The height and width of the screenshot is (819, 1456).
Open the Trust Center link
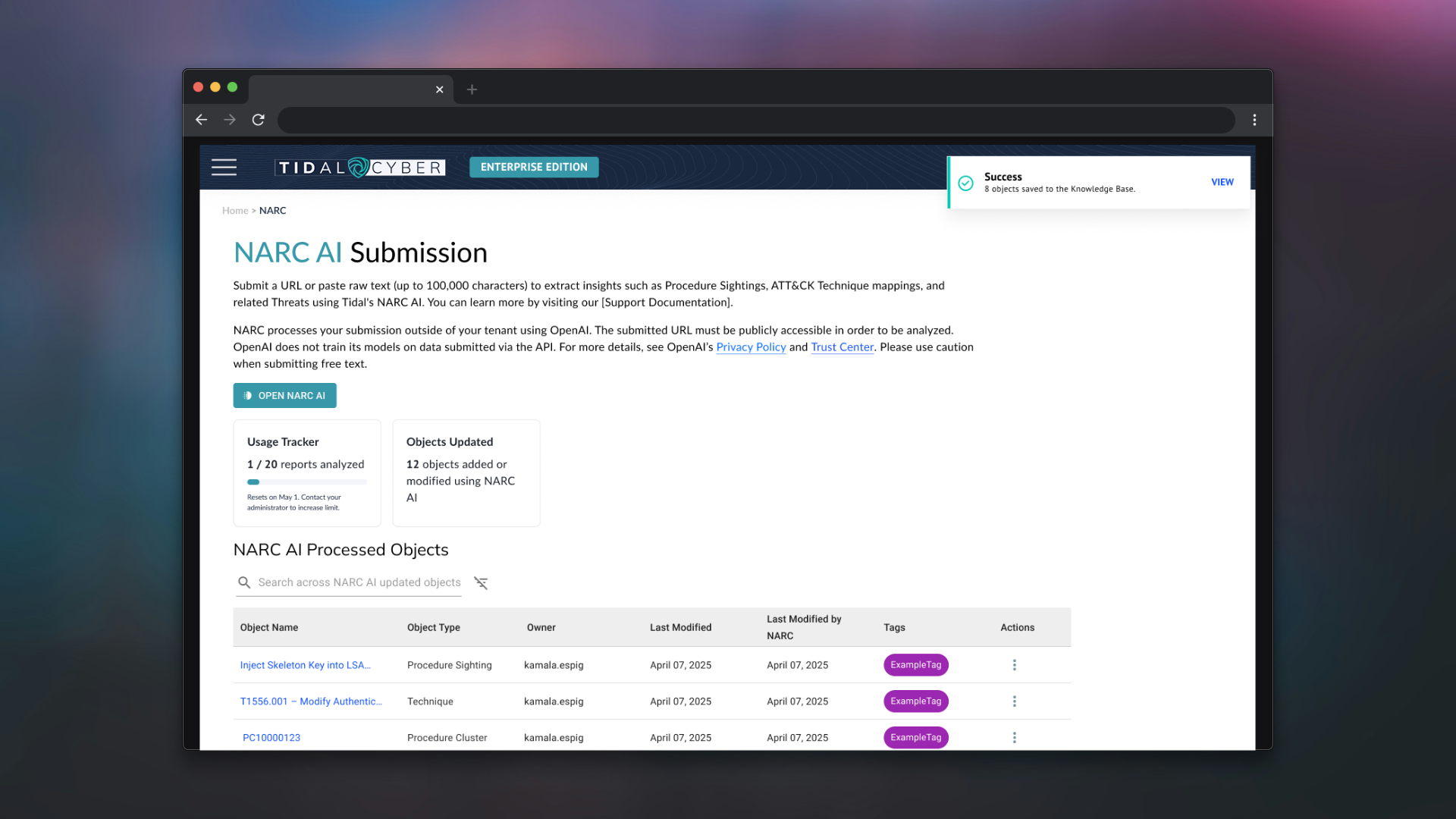point(842,347)
